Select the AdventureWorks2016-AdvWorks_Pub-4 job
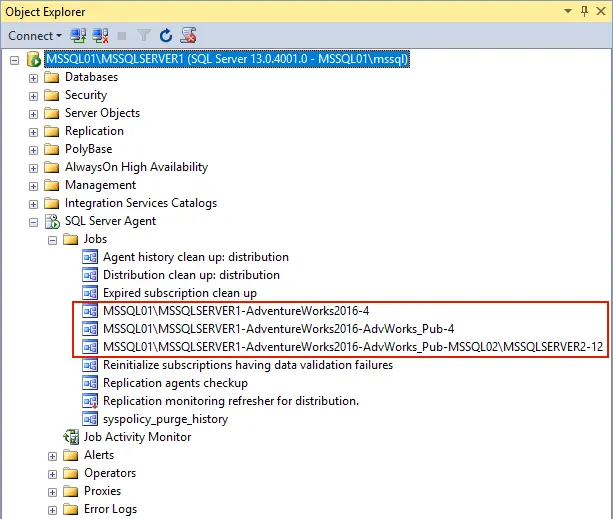This screenshot has width=613, height=519. pyautogui.click(x=278, y=329)
